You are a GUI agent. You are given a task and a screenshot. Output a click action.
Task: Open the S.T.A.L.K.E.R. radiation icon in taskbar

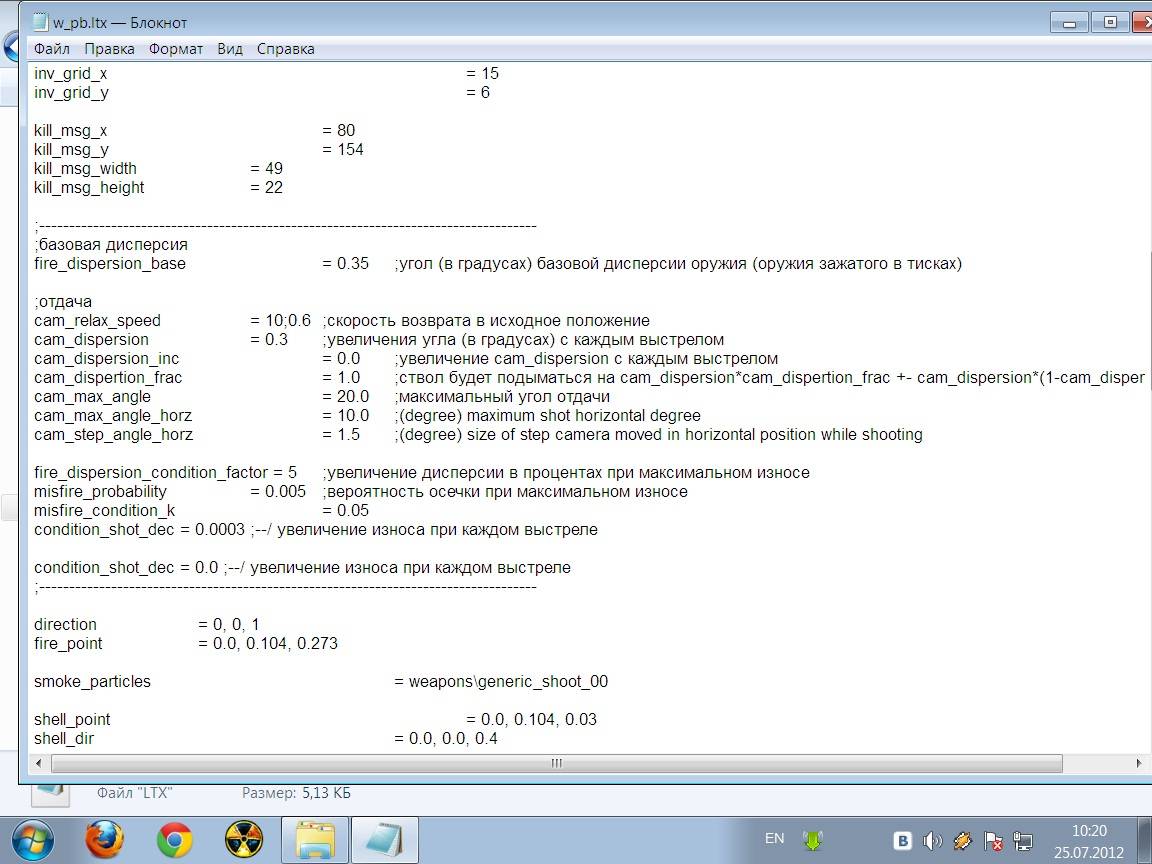coord(244,840)
